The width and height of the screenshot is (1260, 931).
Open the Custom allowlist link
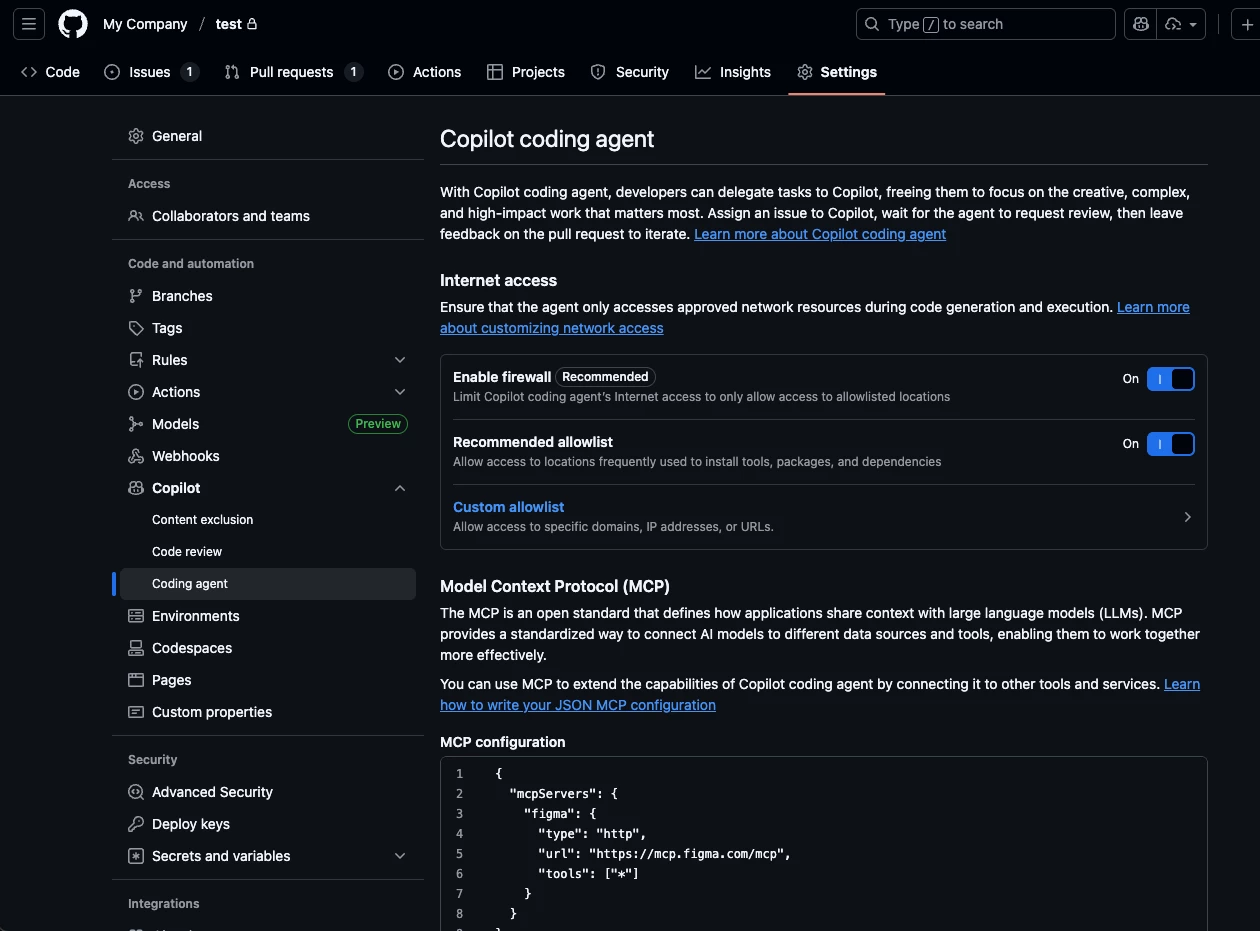click(x=509, y=507)
